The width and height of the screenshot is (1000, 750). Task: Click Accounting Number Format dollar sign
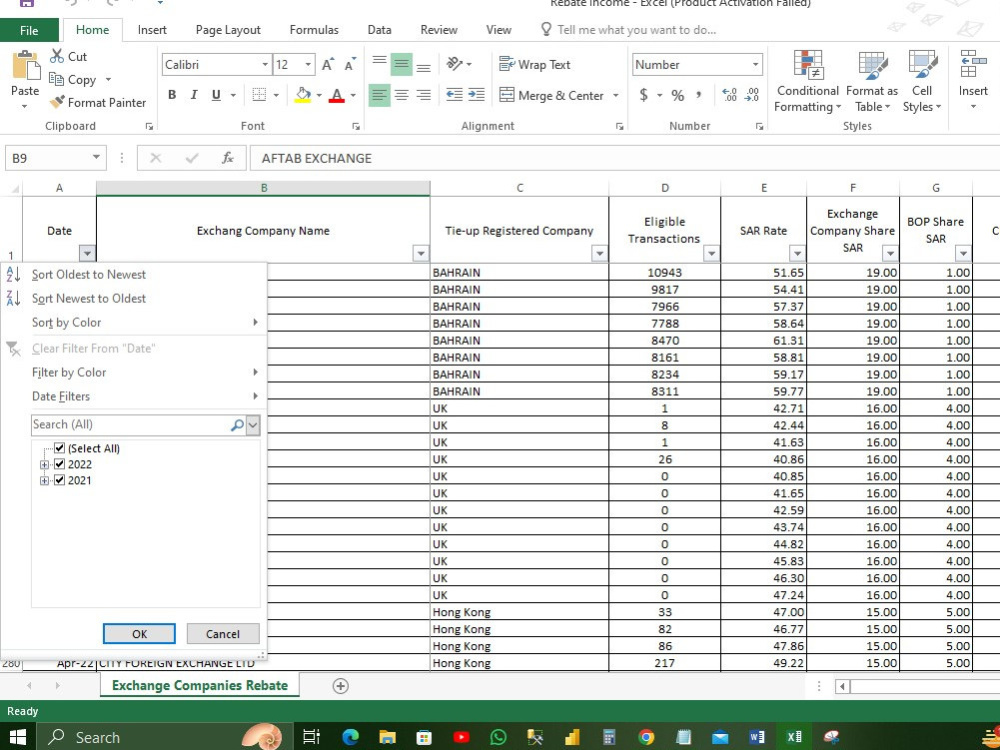click(643, 95)
